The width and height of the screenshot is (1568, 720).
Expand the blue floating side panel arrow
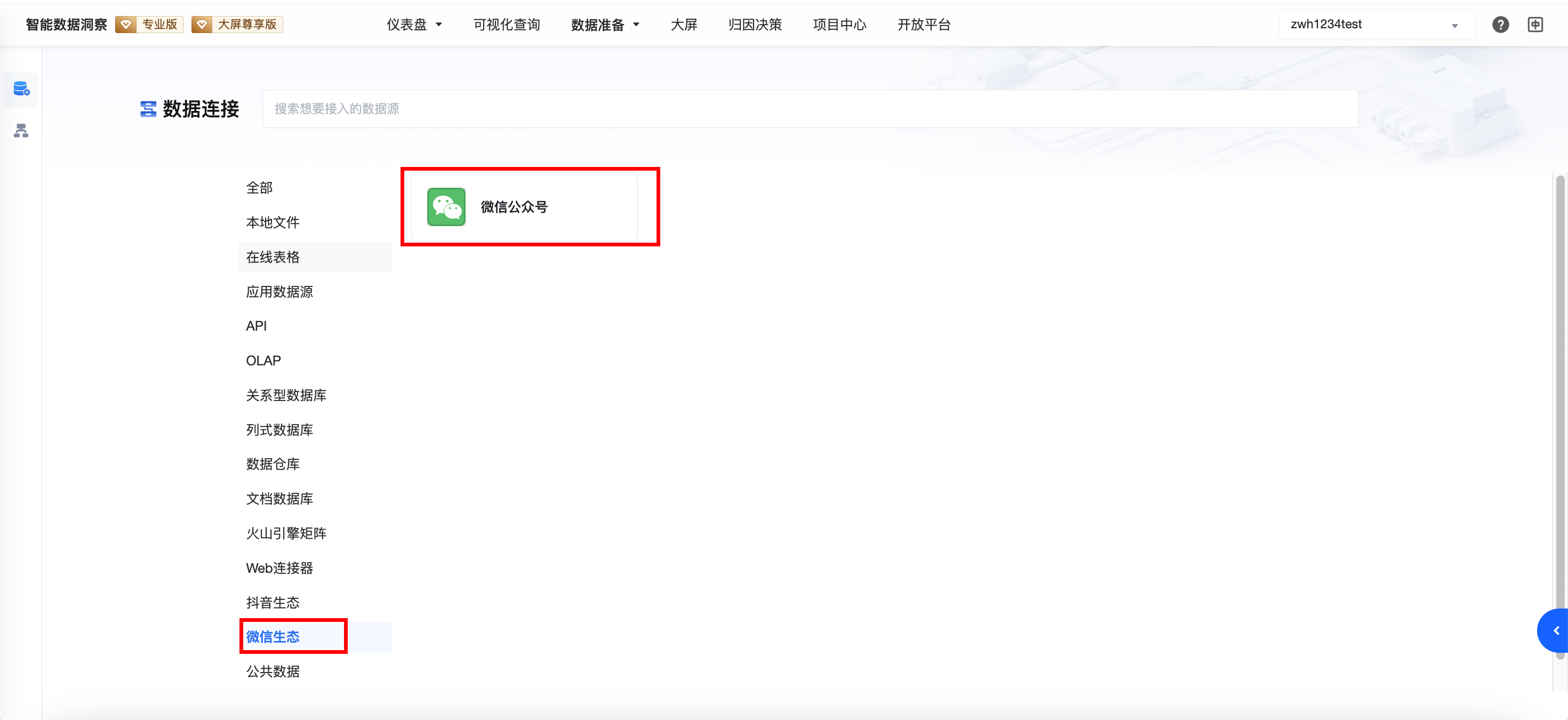click(1555, 630)
